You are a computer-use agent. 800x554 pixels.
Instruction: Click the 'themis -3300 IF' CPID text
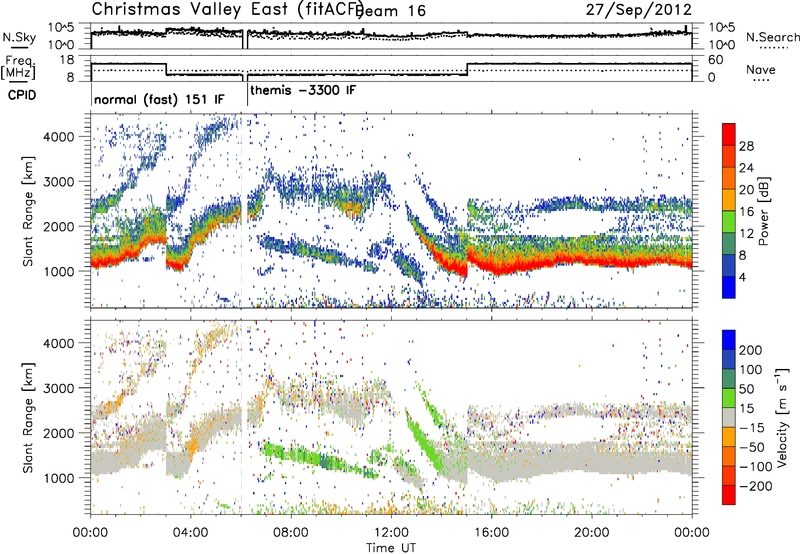coord(303,90)
